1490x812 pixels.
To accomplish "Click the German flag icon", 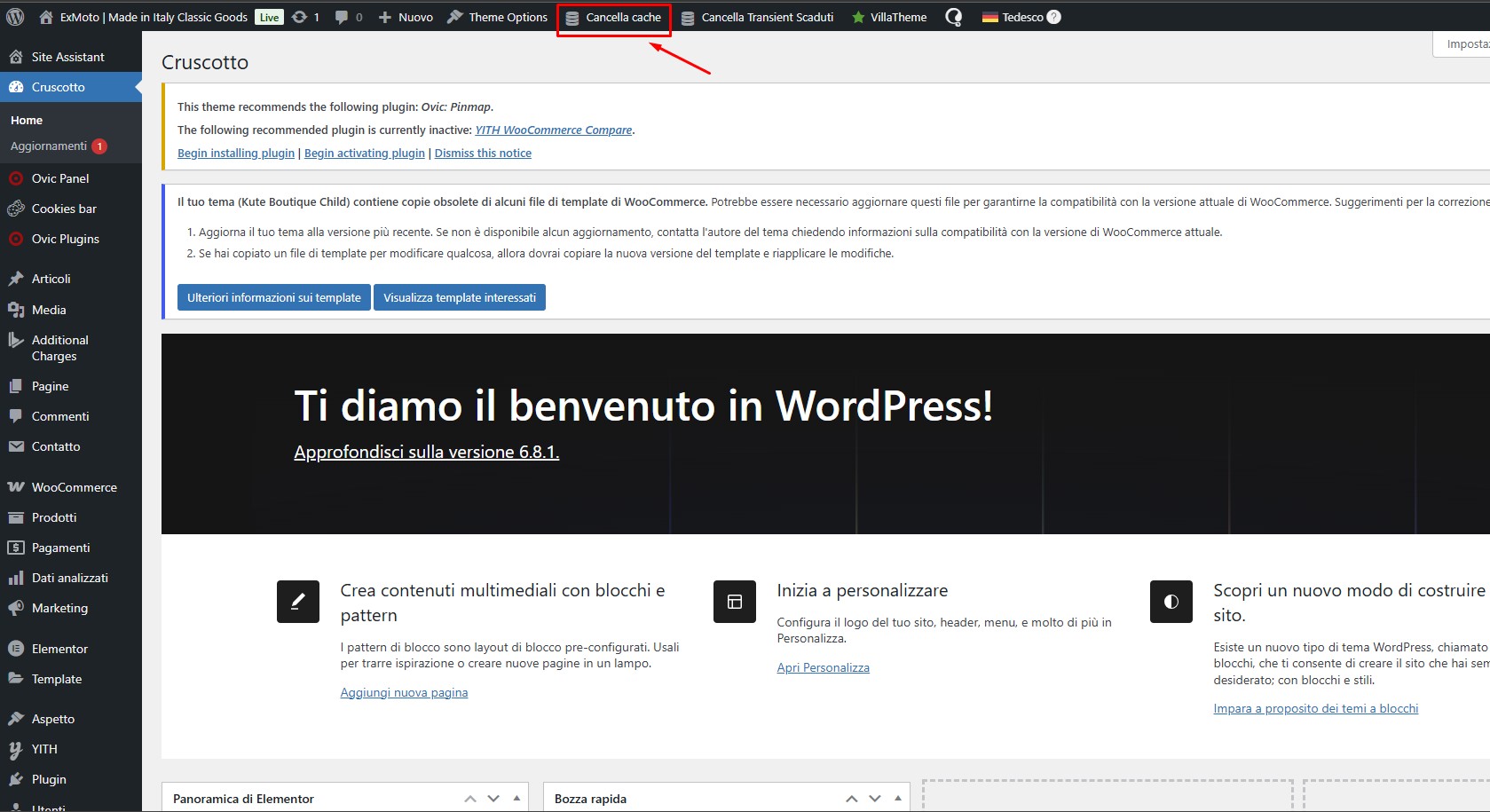I will (x=990, y=17).
